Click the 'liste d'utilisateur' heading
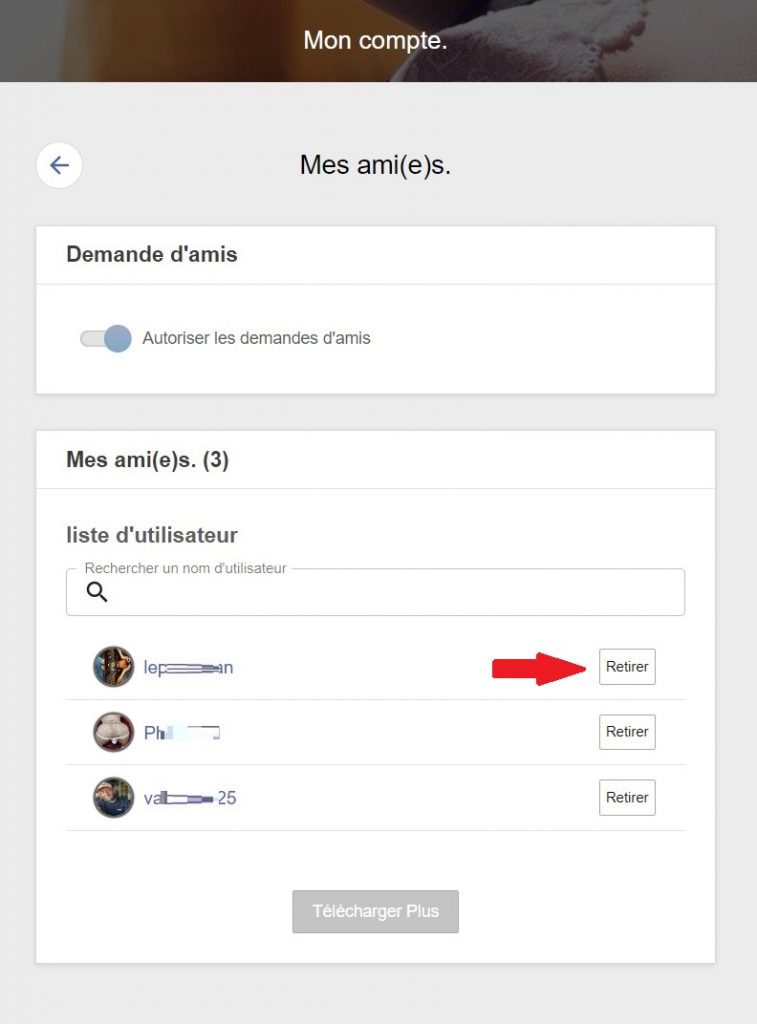The height and width of the screenshot is (1024, 757). (152, 535)
